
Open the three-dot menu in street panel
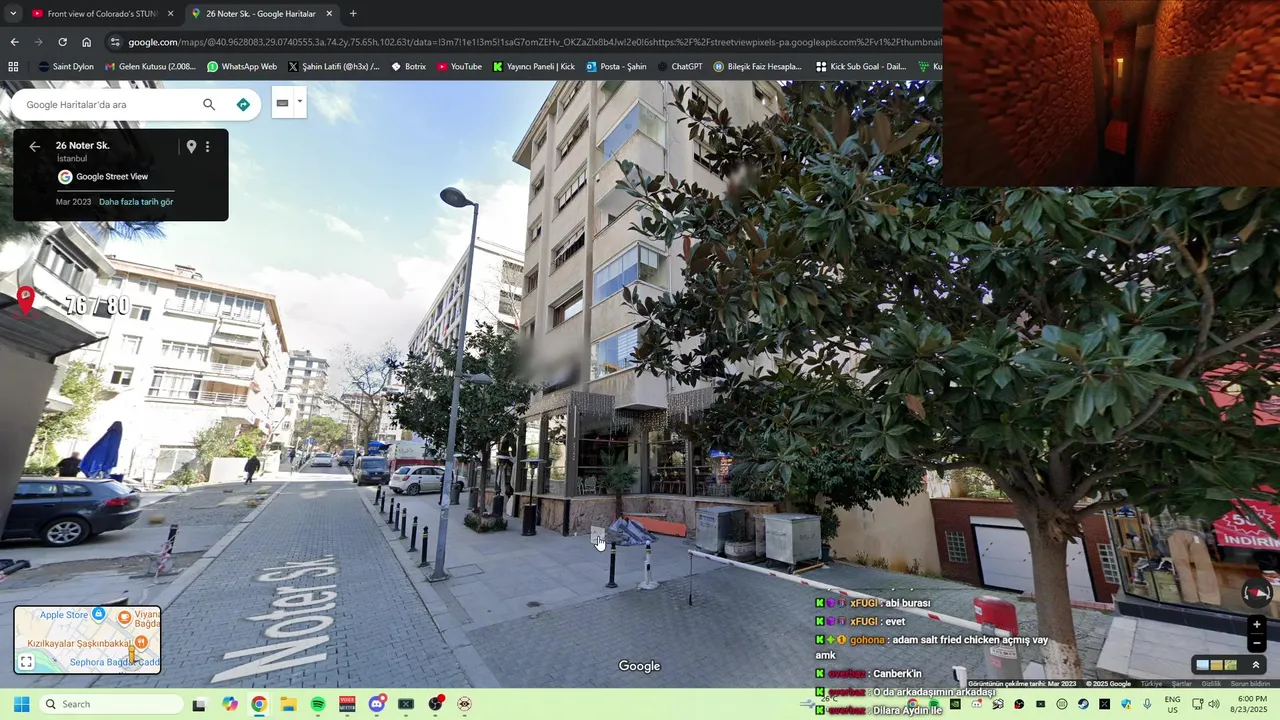(x=207, y=146)
